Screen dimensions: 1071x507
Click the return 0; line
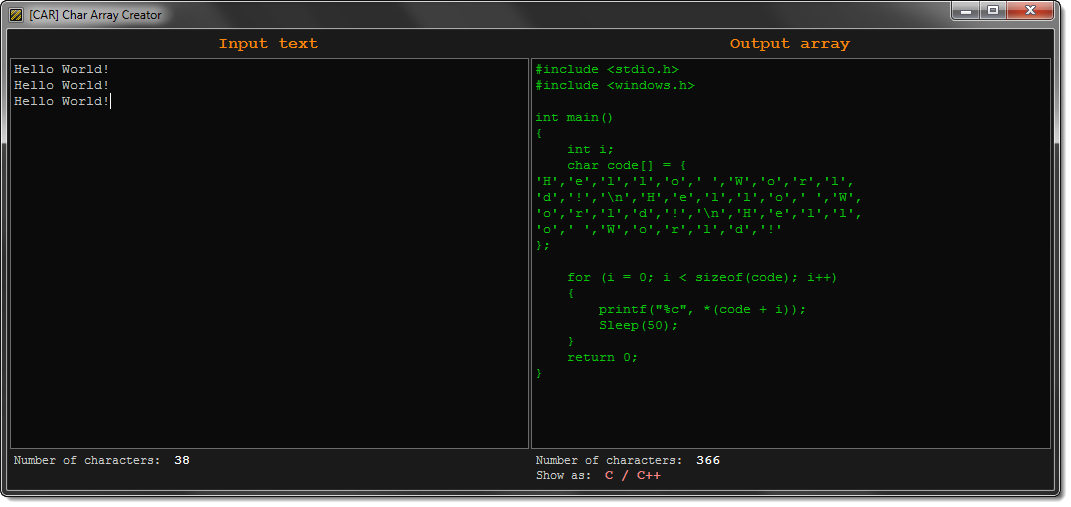pos(601,357)
